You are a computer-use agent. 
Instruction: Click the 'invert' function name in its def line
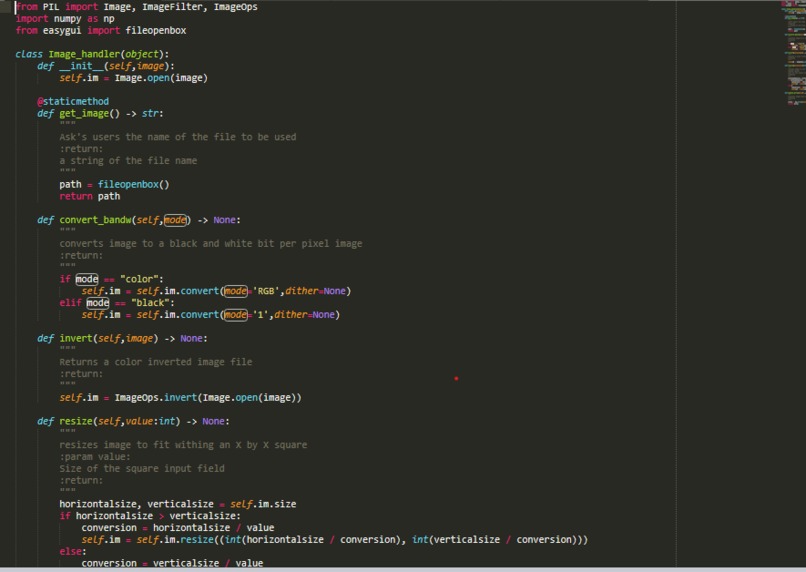click(76, 338)
